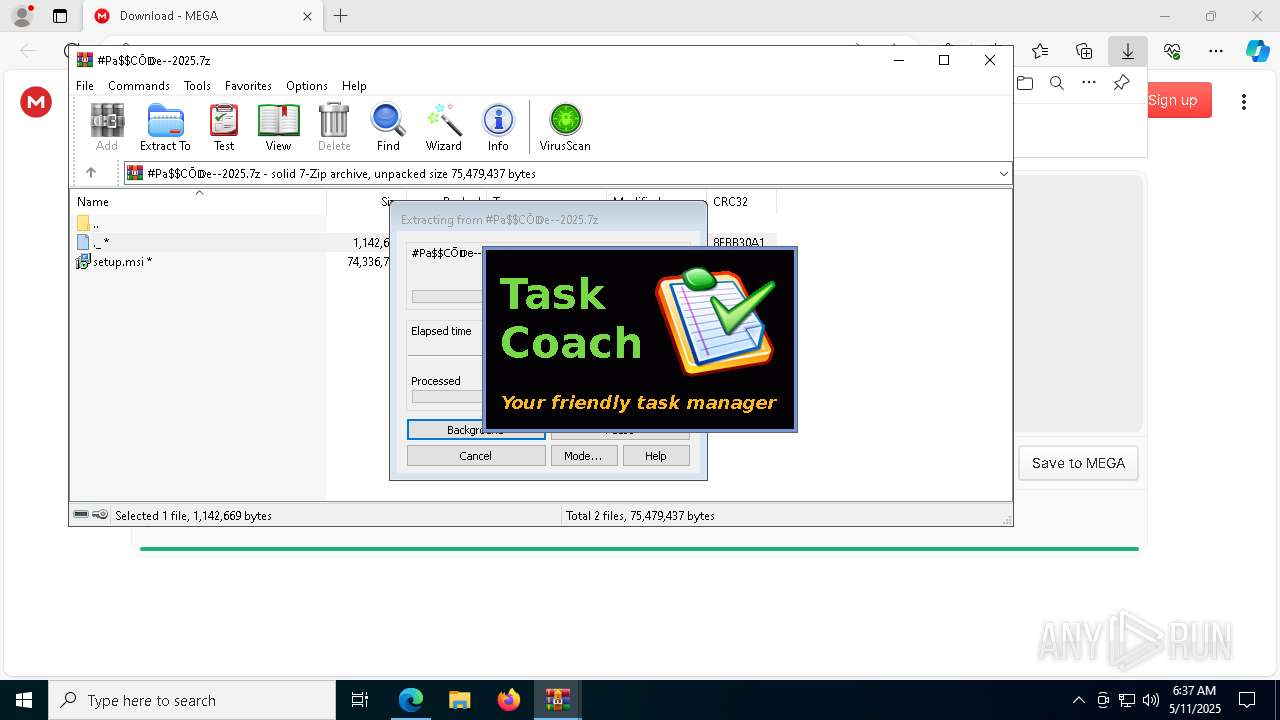Click the Find magnifier icon
This screenshot has height=720, width=1280.
(x=388, y=127)
